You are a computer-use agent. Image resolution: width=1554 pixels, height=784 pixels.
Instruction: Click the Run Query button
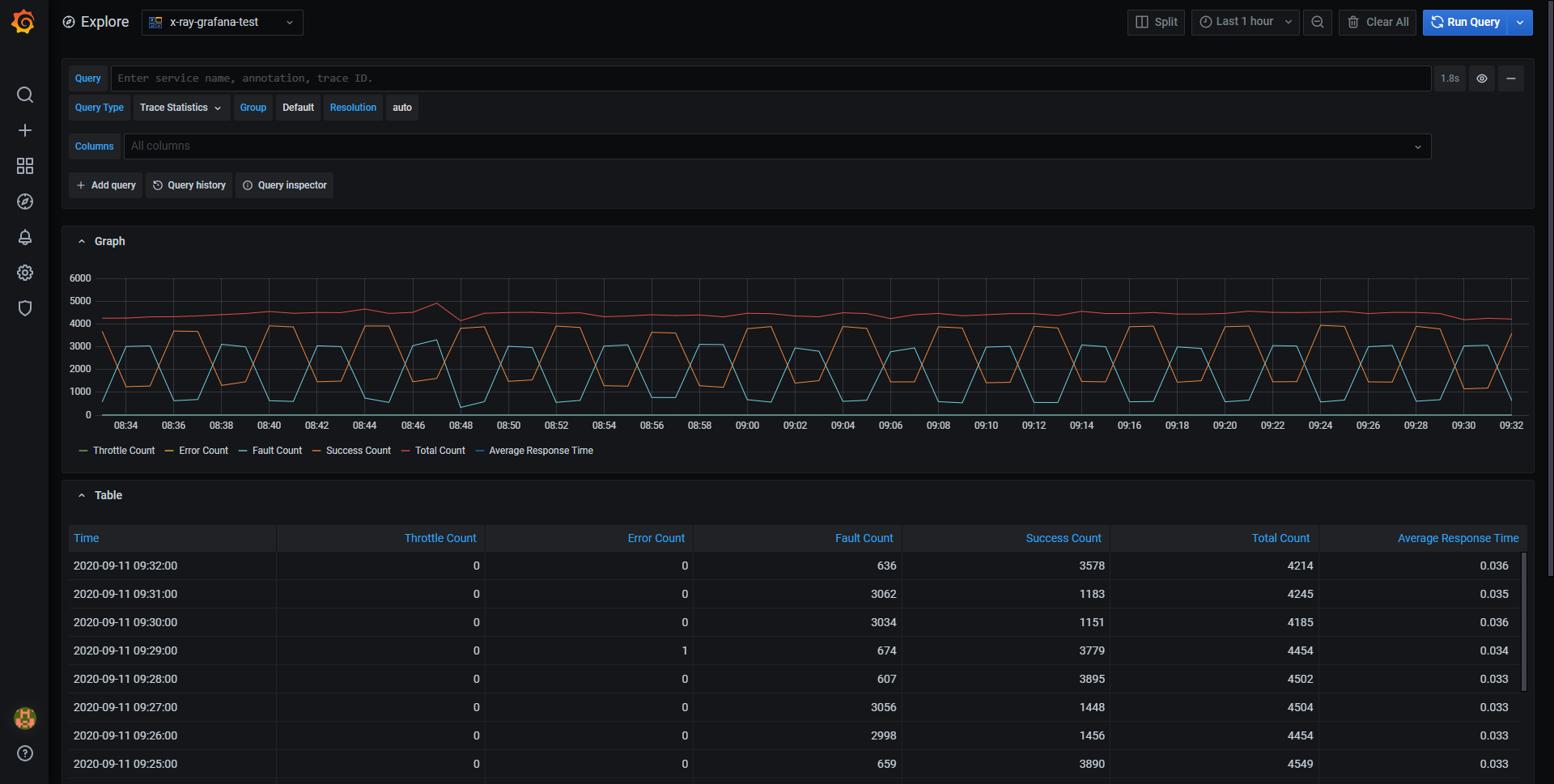click(1465, 22)
